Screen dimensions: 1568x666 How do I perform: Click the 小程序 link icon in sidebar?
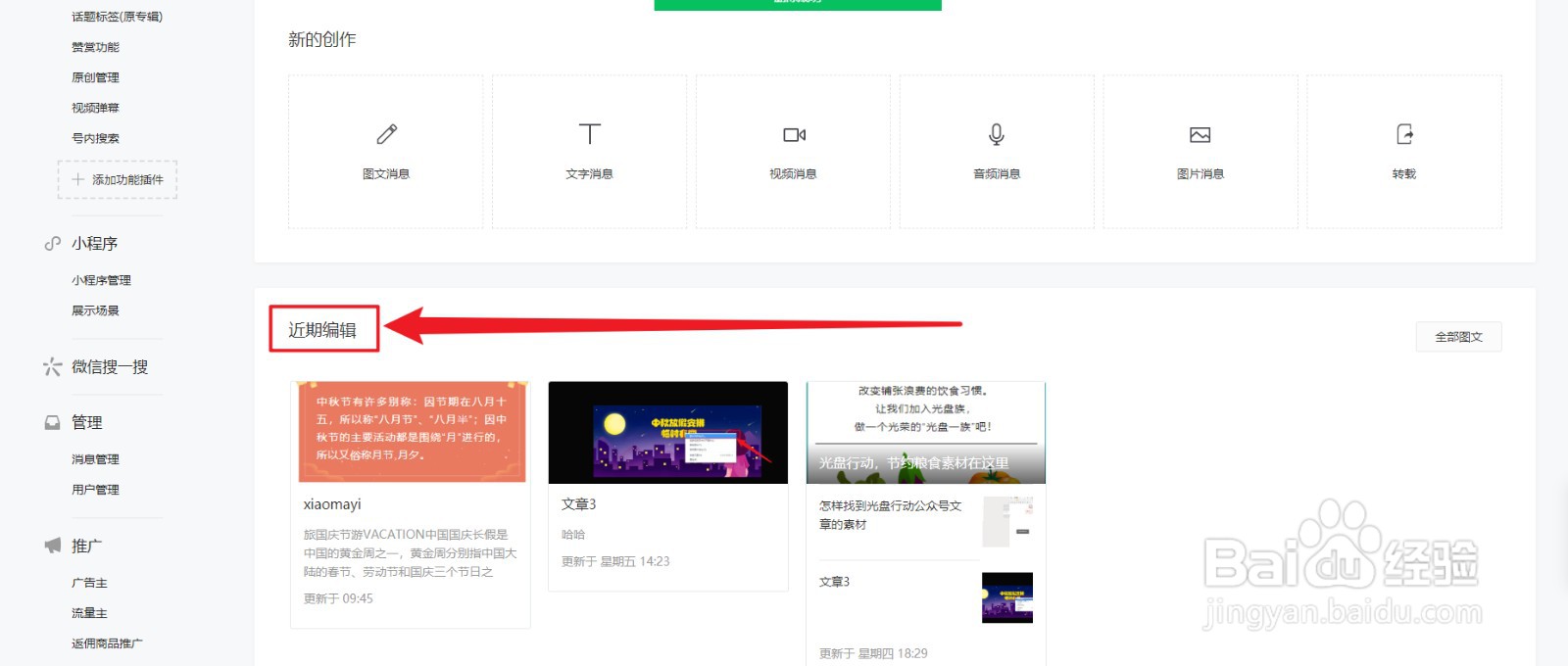[x=52, y=243]
